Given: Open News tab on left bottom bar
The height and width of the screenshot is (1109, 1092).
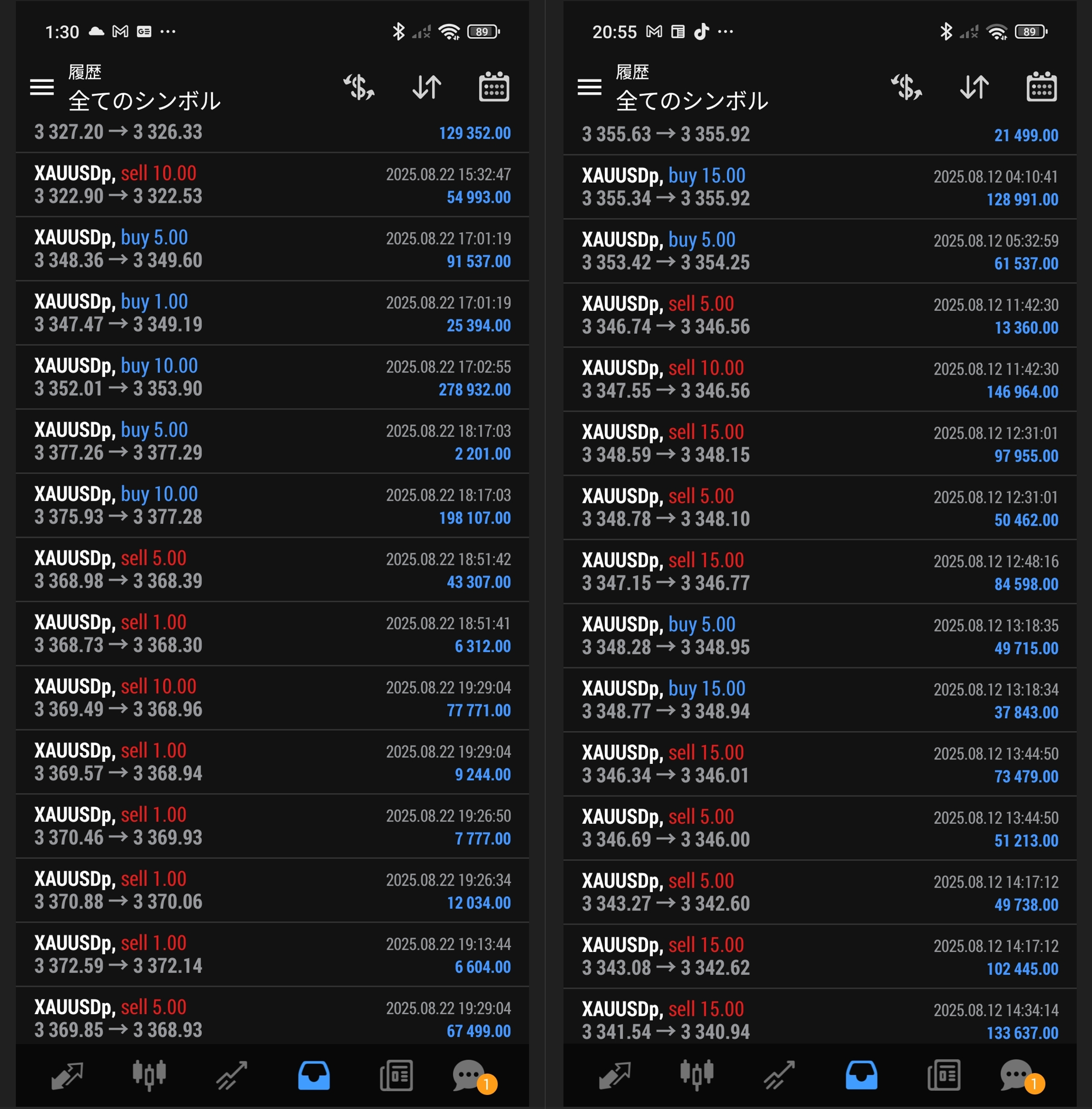Looking at the screenshot, I should click(x=397, y=1075).
